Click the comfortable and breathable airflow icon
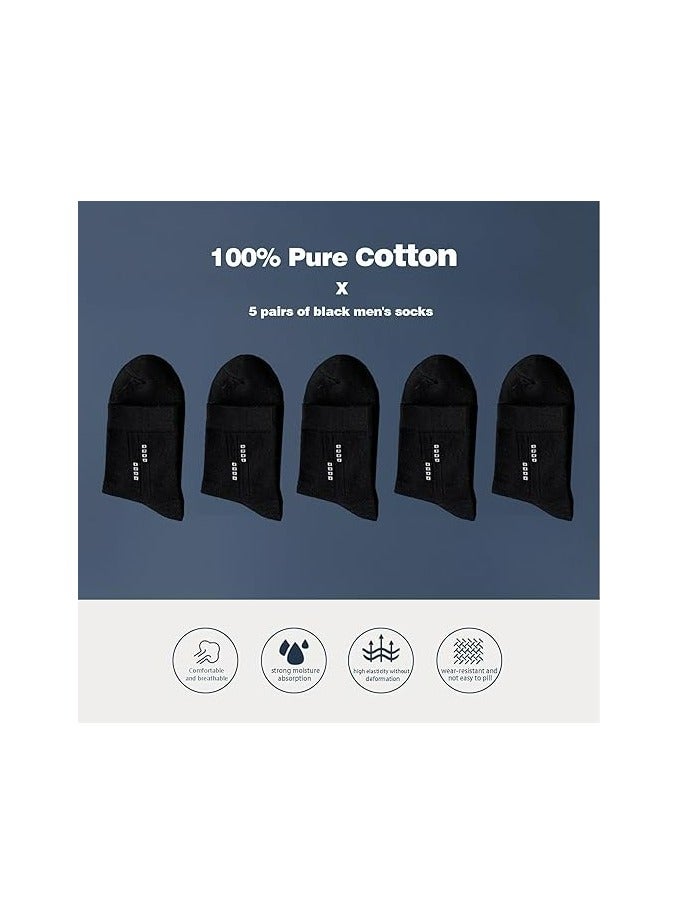The image size is (678, 924). (207, 653)
